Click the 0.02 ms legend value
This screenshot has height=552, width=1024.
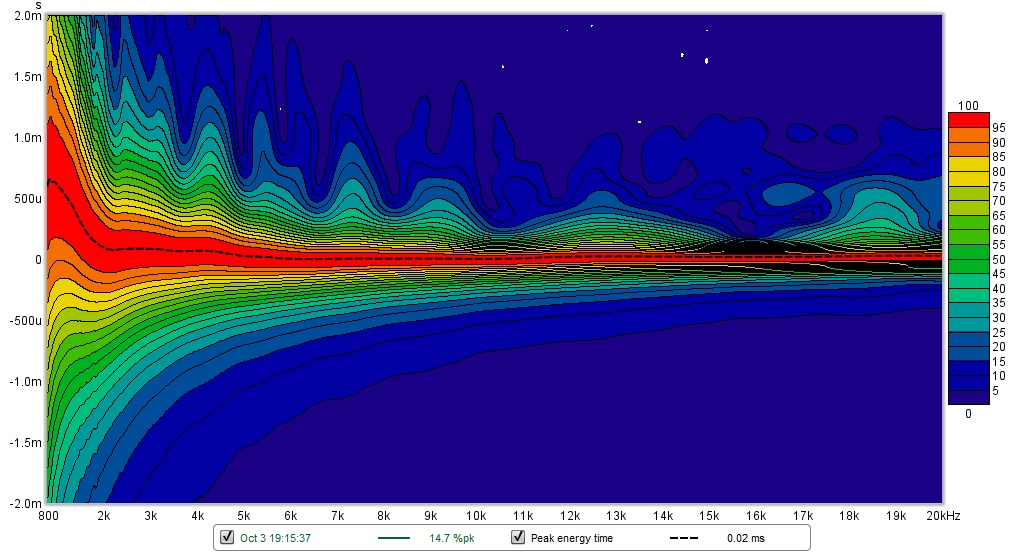click(746, 538)
